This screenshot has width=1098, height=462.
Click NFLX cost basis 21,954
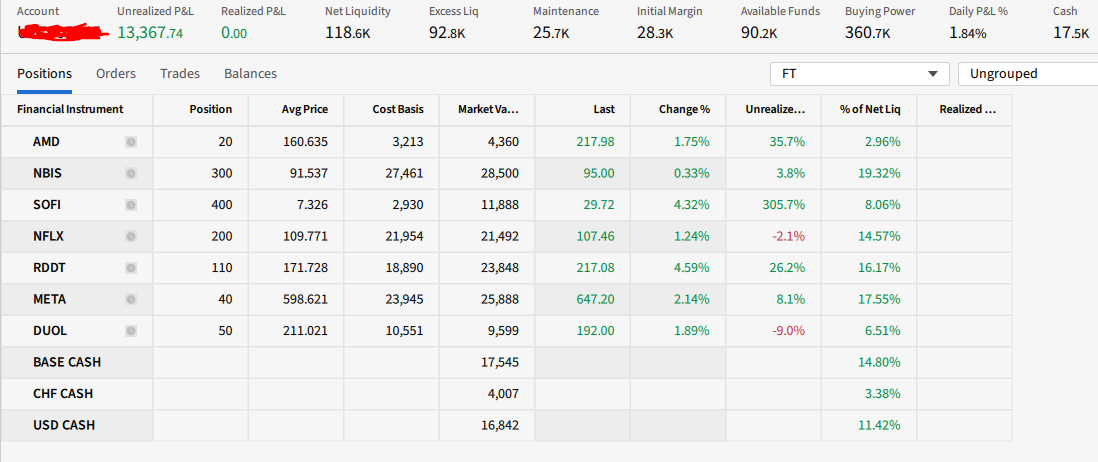point(404,237)
